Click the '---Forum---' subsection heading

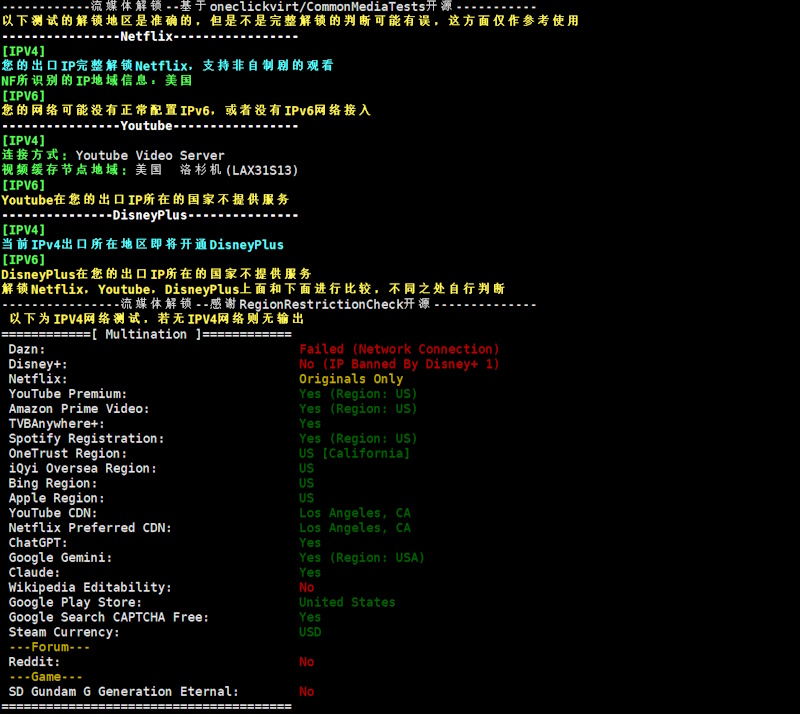tap(49, 647)
